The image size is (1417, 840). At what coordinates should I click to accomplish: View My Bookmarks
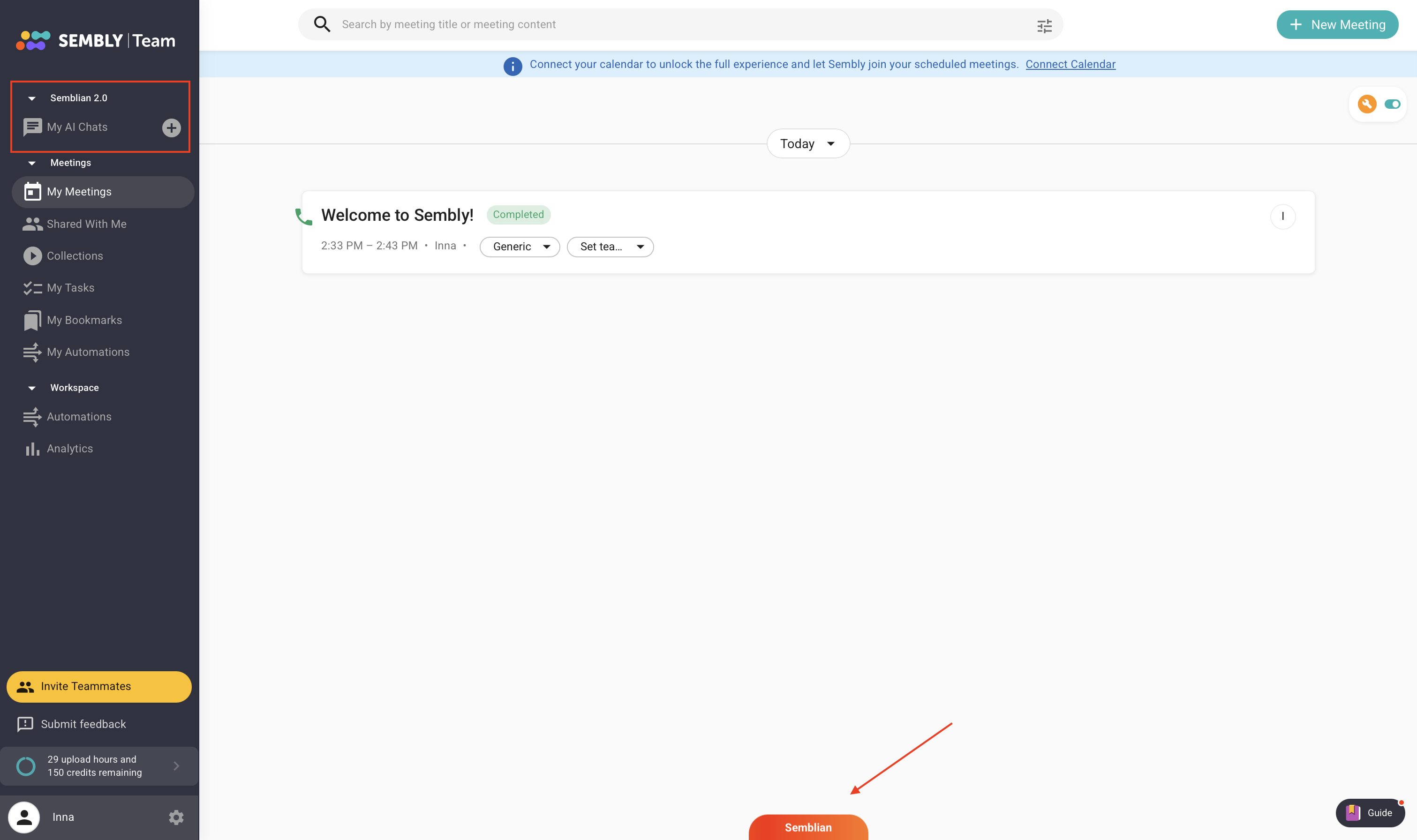coord(84,320)
